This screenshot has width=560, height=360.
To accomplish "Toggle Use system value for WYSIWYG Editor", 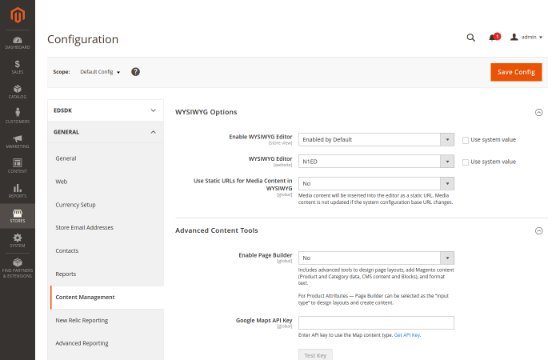I will (465, 162).
